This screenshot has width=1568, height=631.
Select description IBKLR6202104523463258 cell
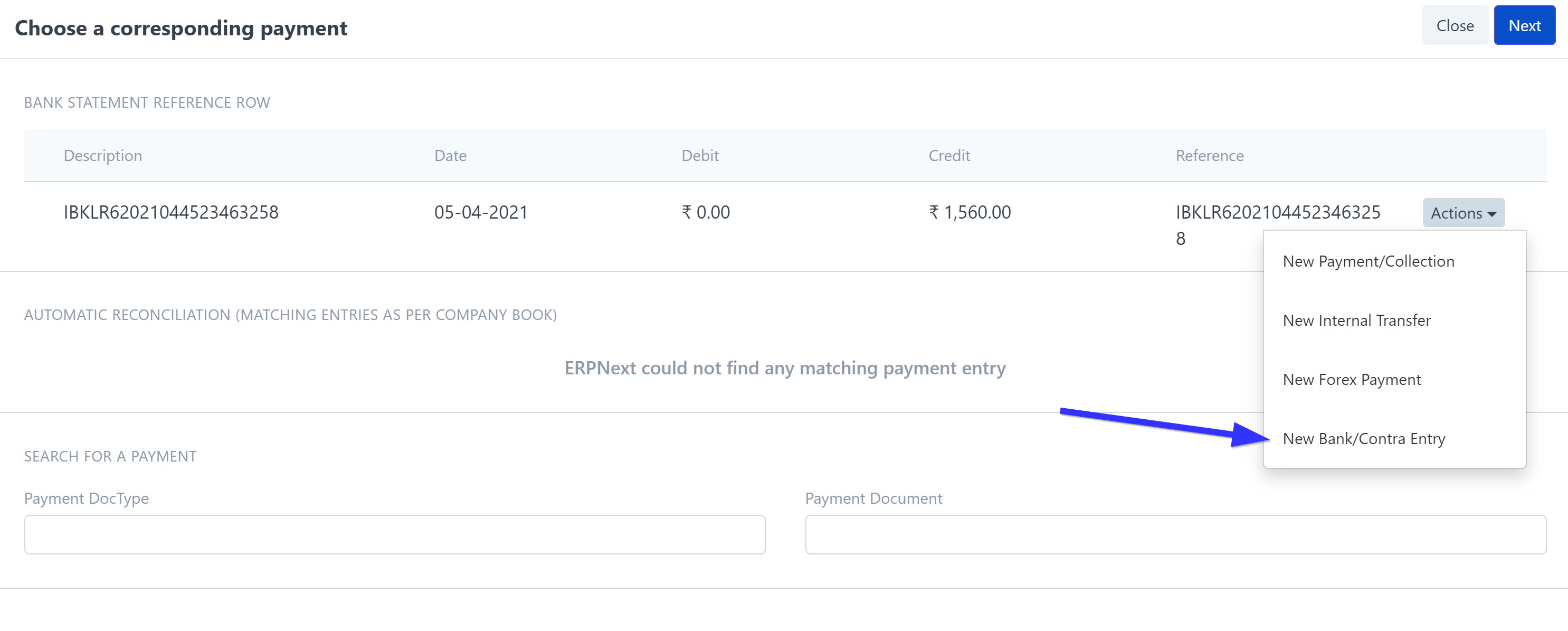[x=171, y=212]
